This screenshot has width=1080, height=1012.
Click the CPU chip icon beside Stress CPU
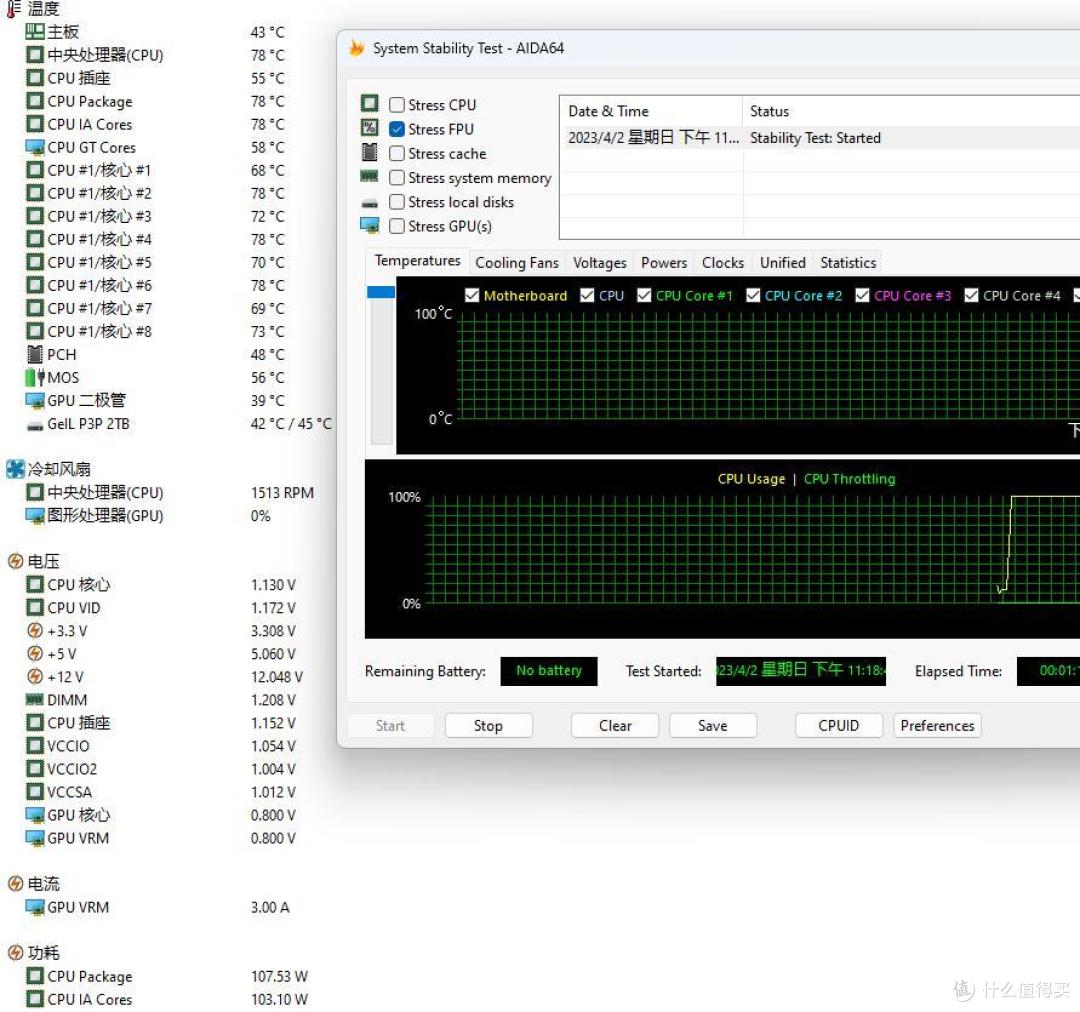(x=370, y=104)
